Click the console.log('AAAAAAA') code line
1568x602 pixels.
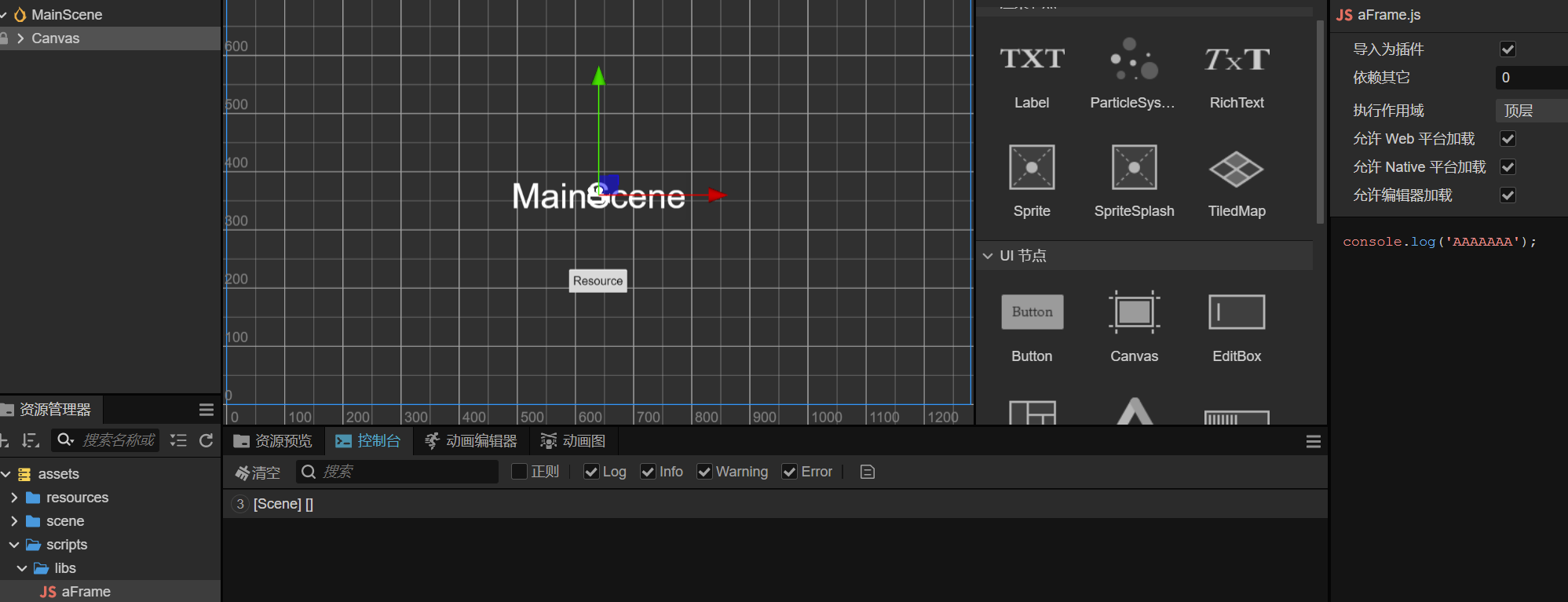click(1439, 242)
